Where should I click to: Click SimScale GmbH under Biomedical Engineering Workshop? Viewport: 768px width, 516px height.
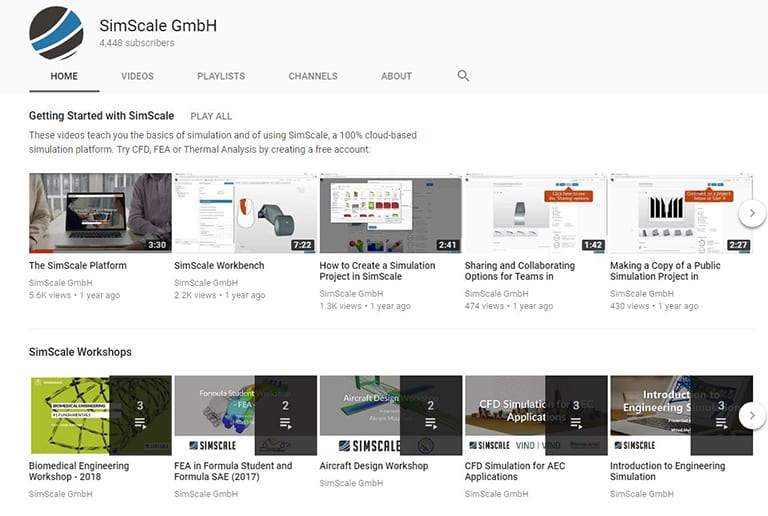click(x=61, y=494)
